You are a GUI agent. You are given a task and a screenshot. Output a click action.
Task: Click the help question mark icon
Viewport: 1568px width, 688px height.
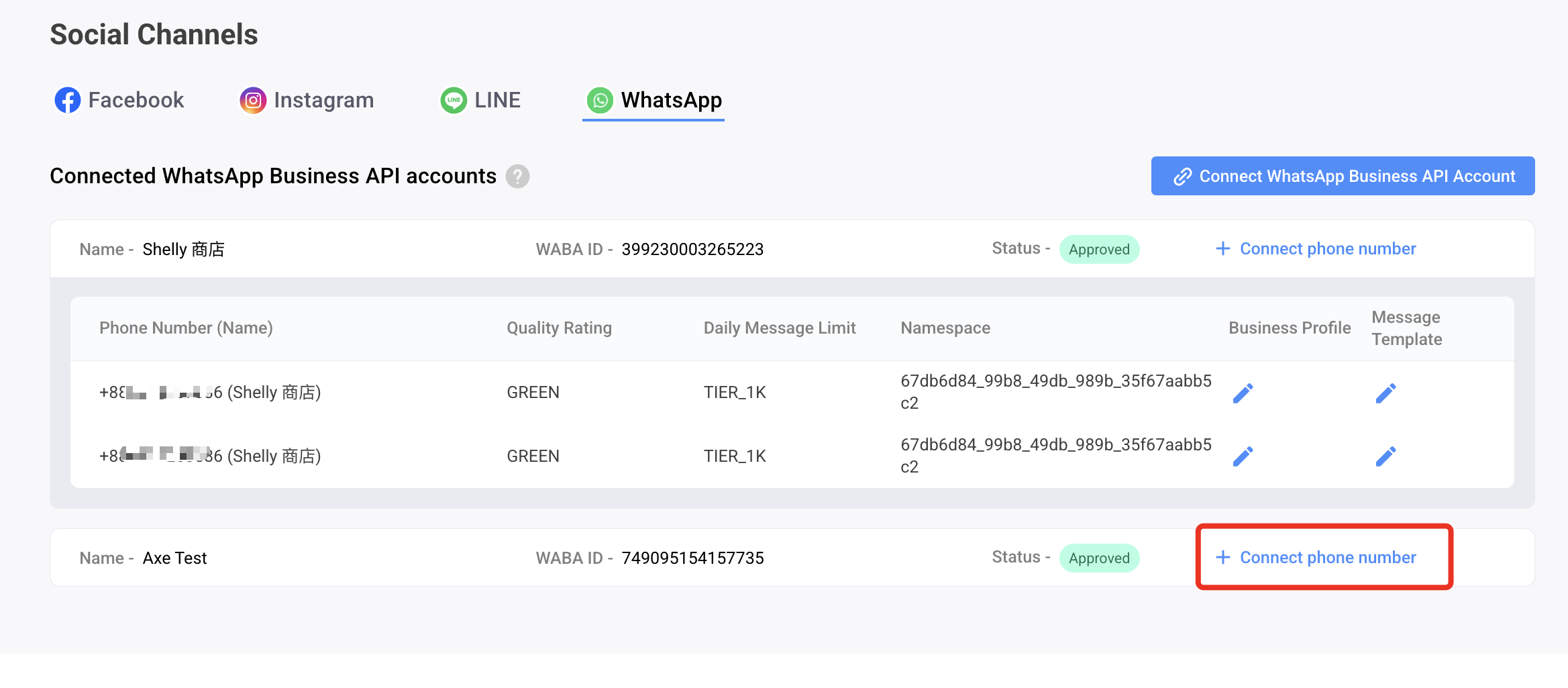tap(517, 177)
